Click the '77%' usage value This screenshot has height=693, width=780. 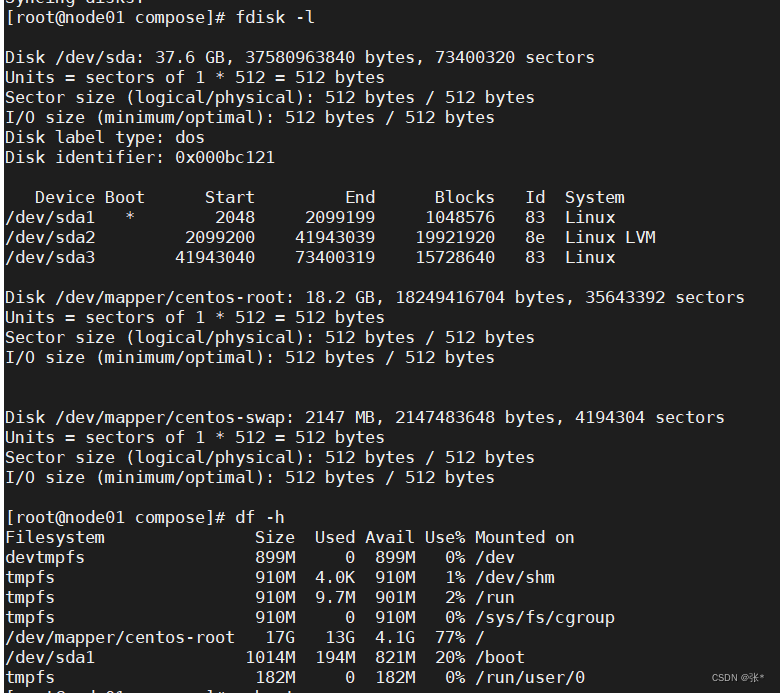pyautogui.click(x=450, y=637)
